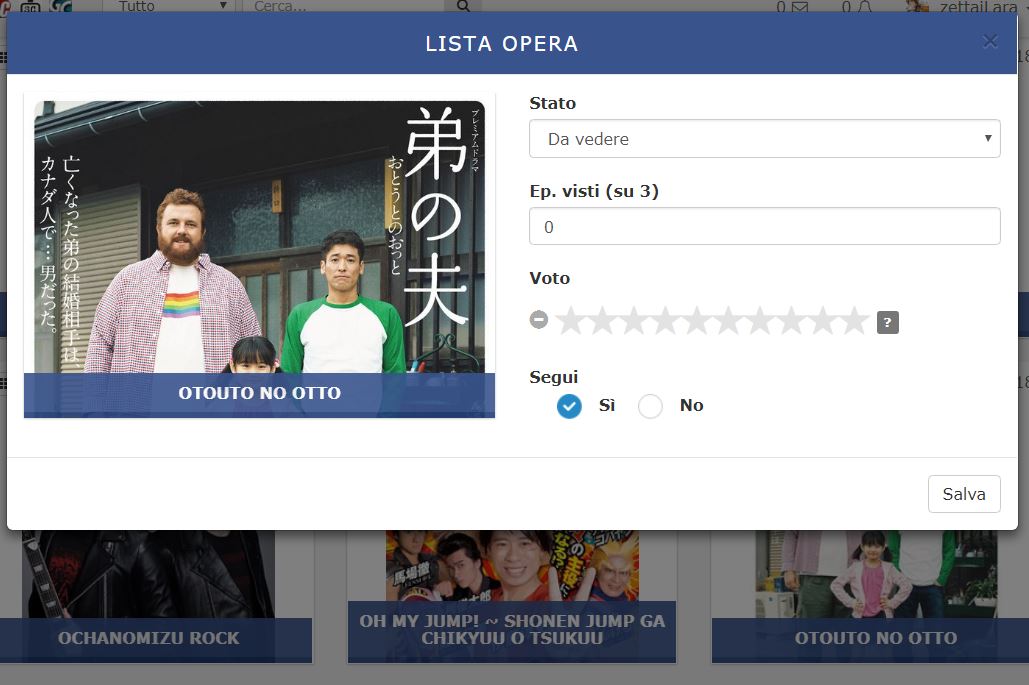
Task: Open the mail messages icon in header
Action: (798, 7)
